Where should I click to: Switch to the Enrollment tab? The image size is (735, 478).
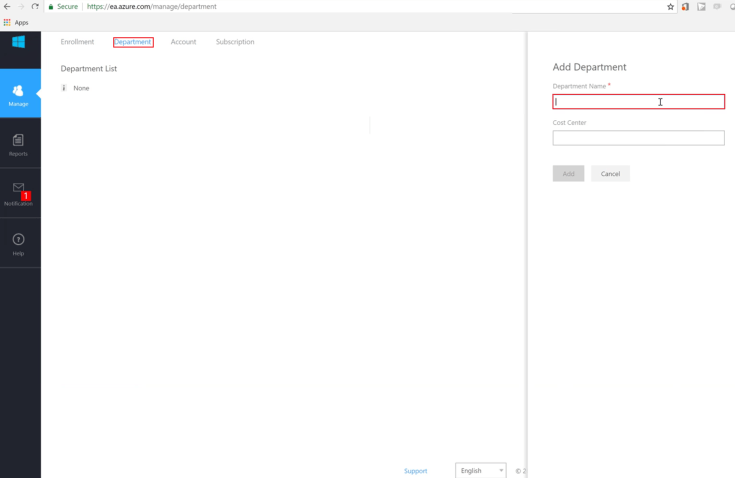click(77, 42)
